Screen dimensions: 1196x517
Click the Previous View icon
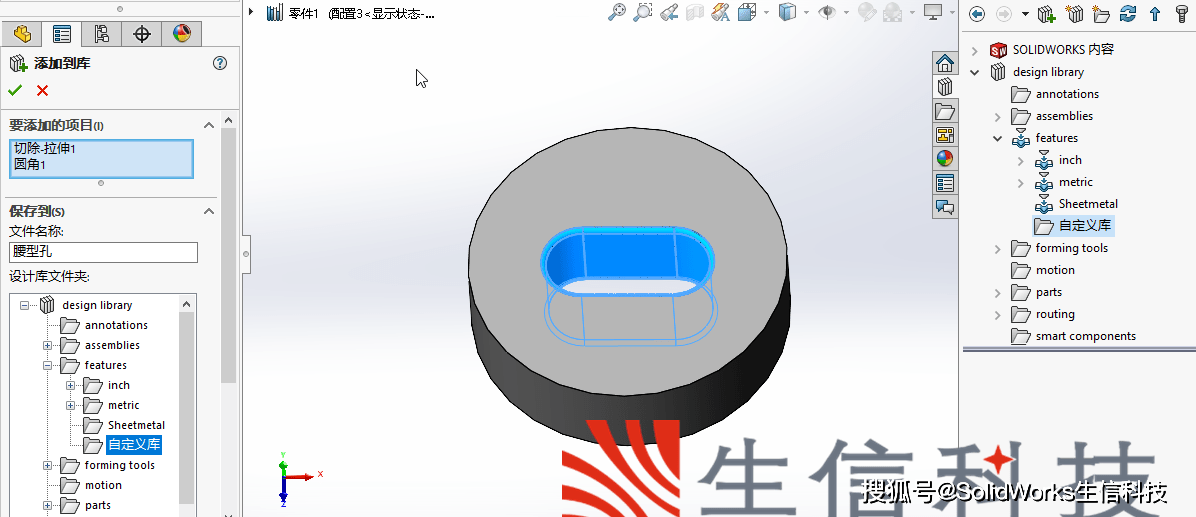click(x=669, y=13)
